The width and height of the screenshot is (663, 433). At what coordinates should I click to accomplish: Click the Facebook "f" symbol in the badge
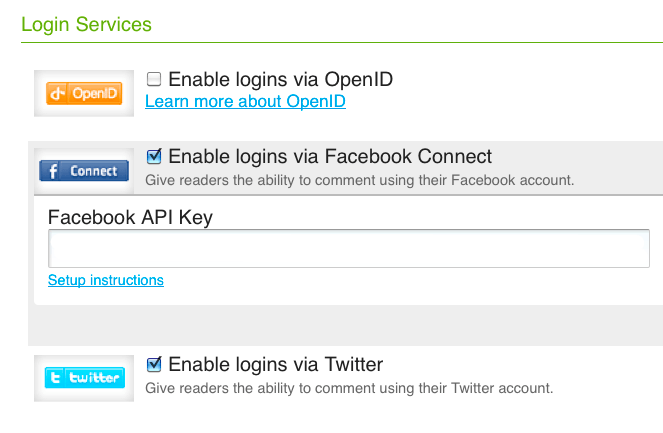53,171
